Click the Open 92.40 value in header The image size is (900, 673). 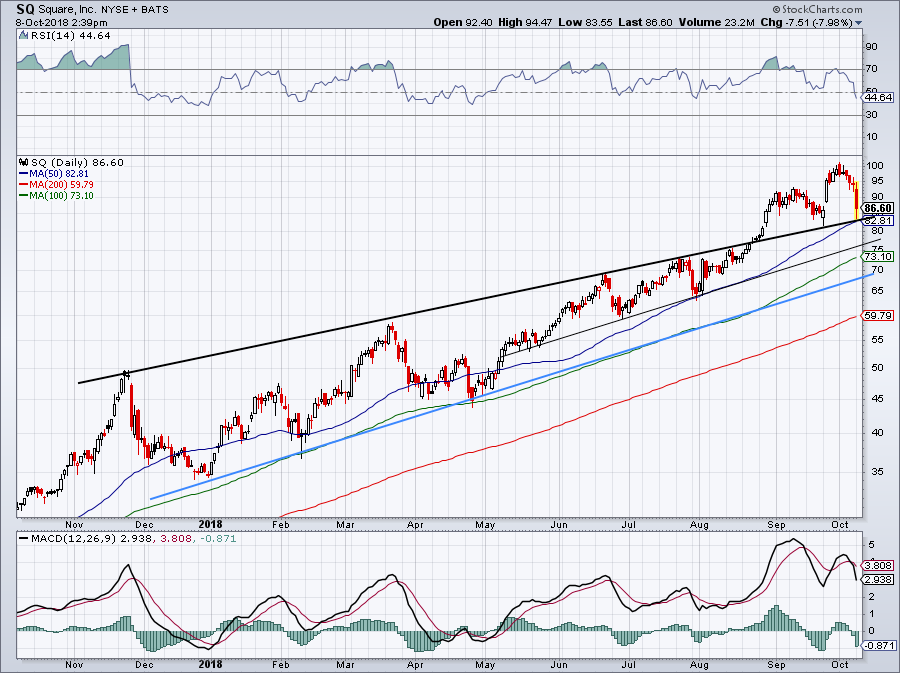[x=461, y=22]
